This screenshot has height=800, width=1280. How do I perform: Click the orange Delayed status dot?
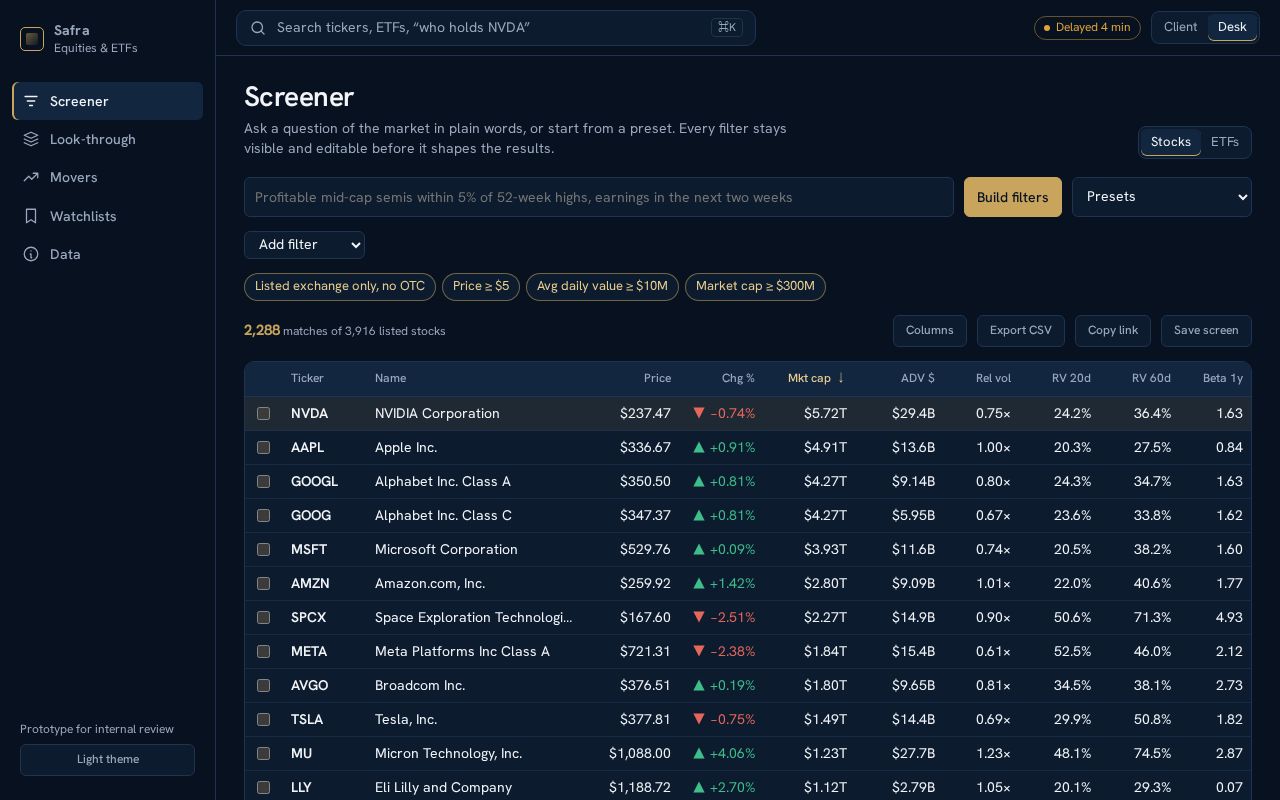tap(1047, 28)
